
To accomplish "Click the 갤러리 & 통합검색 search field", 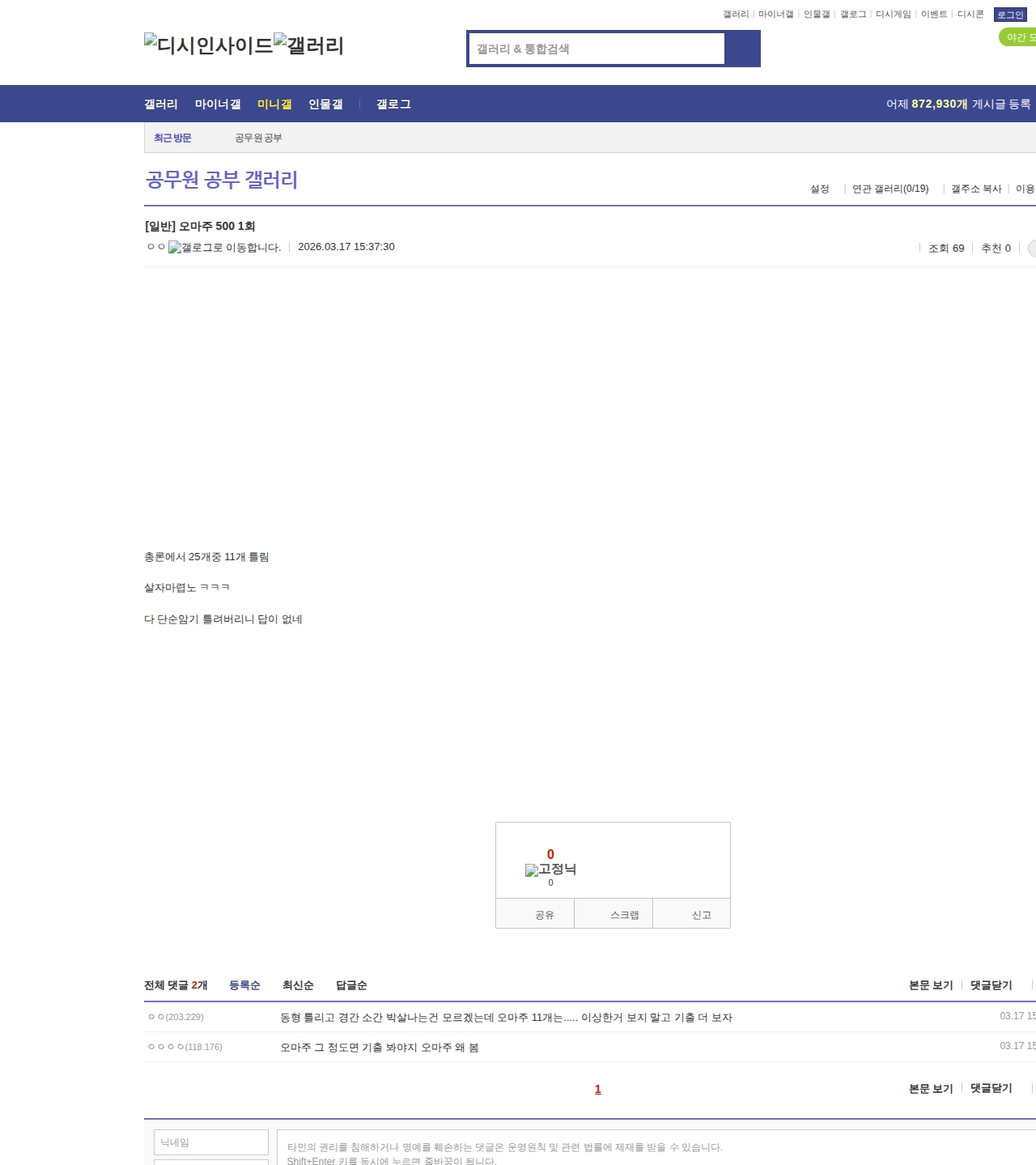I will tap(597, 49).
